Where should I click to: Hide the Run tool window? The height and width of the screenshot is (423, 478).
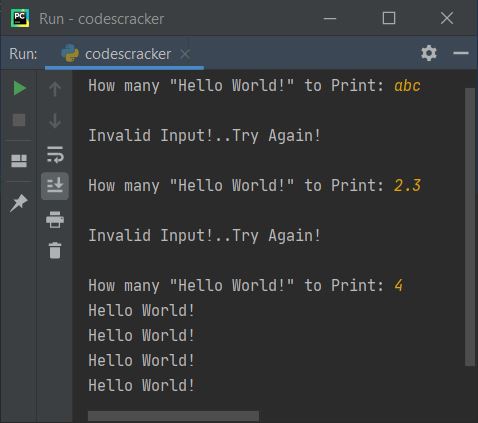click(x=461, y=53)
